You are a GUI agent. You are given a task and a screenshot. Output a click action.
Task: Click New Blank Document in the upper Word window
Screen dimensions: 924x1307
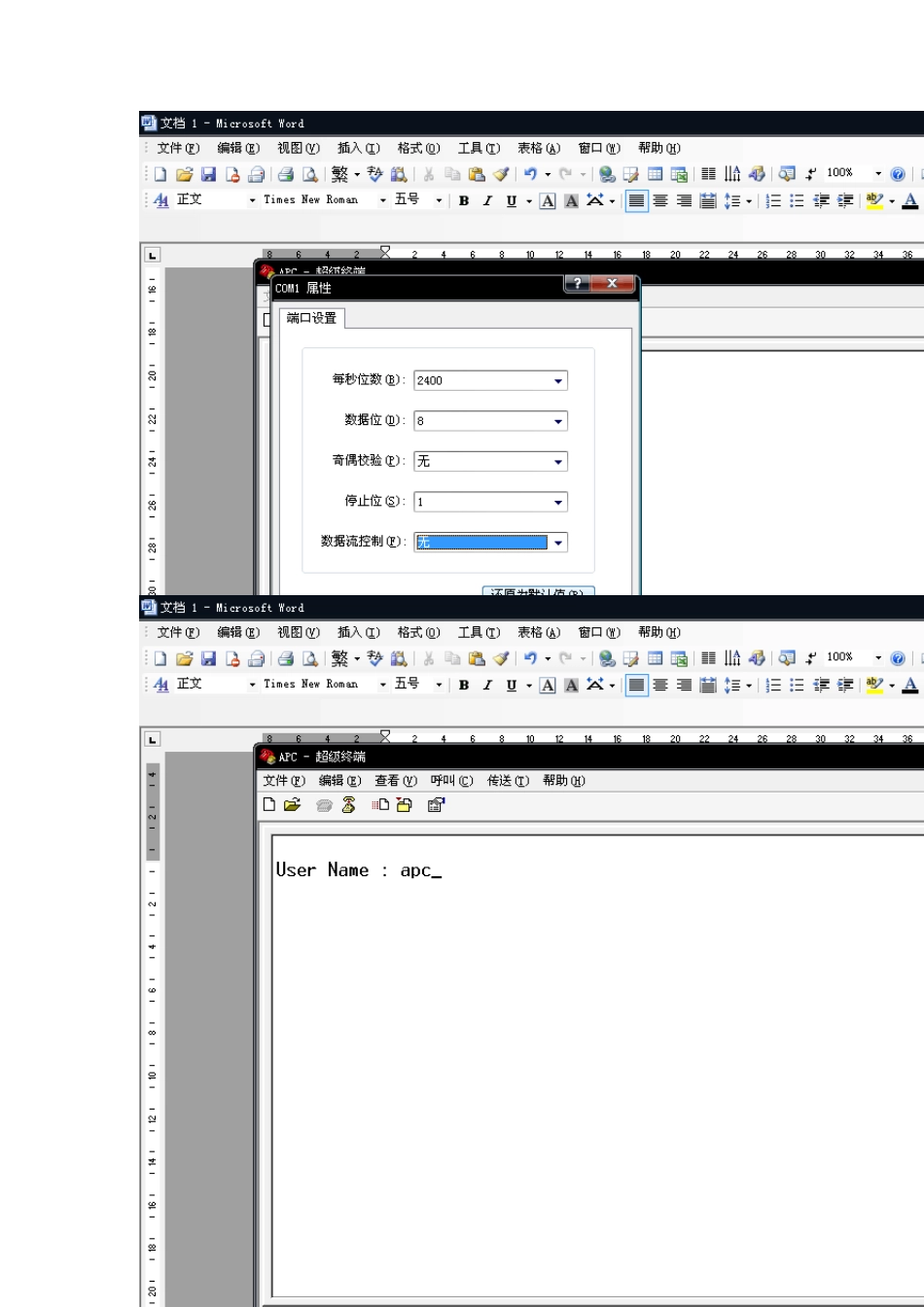pyautogui.click(x=160, y=175)
